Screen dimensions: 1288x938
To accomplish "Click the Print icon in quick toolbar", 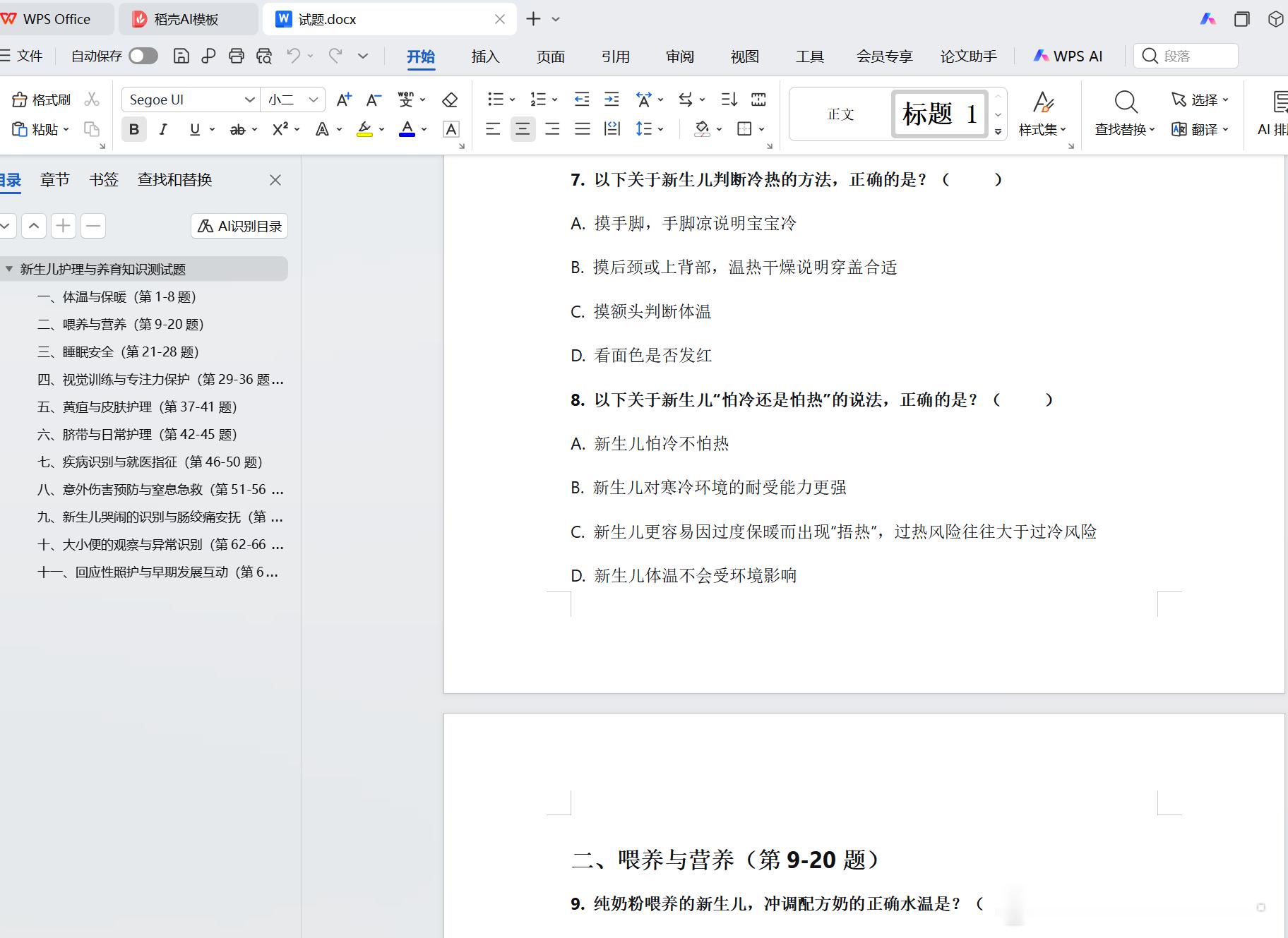I will pos(237,56).
